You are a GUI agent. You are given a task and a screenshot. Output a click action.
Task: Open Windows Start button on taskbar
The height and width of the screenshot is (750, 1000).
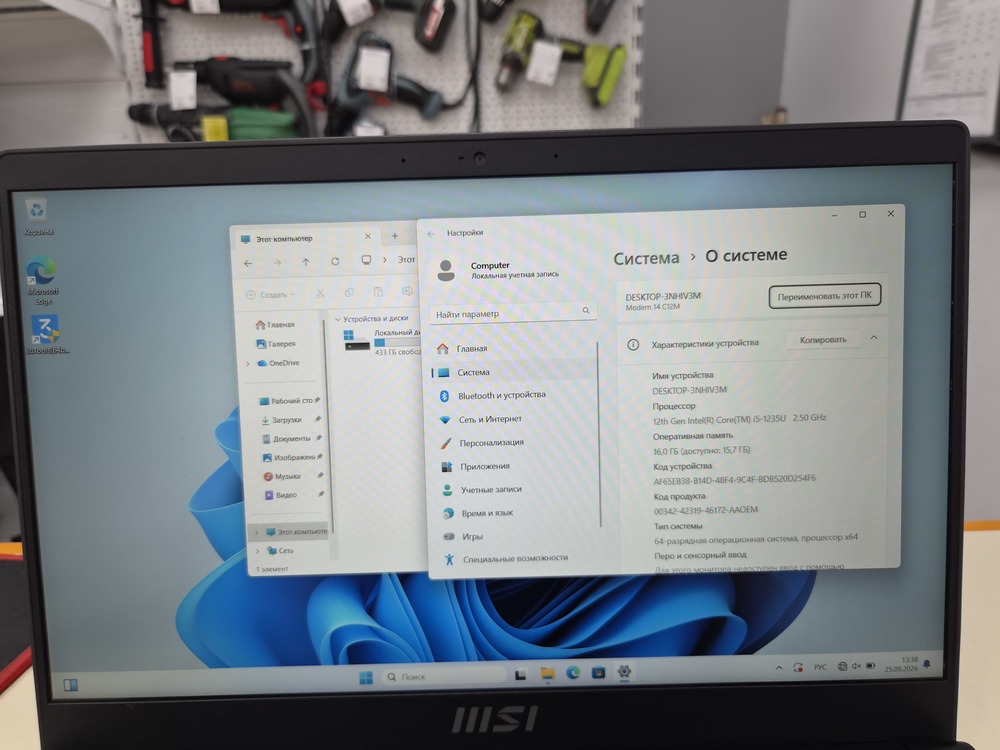(366, 677)
